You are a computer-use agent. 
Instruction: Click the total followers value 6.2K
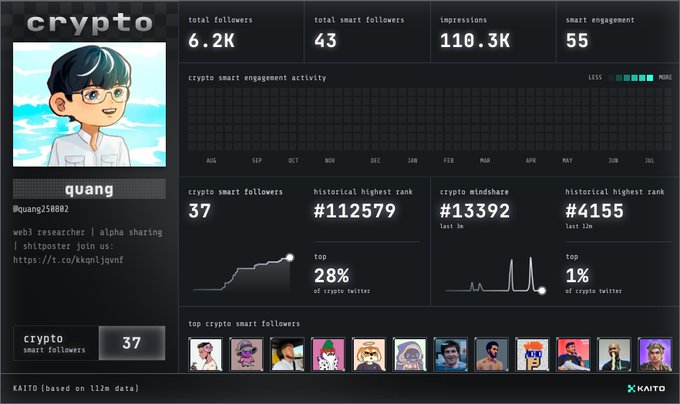click(x=211, y=41)
